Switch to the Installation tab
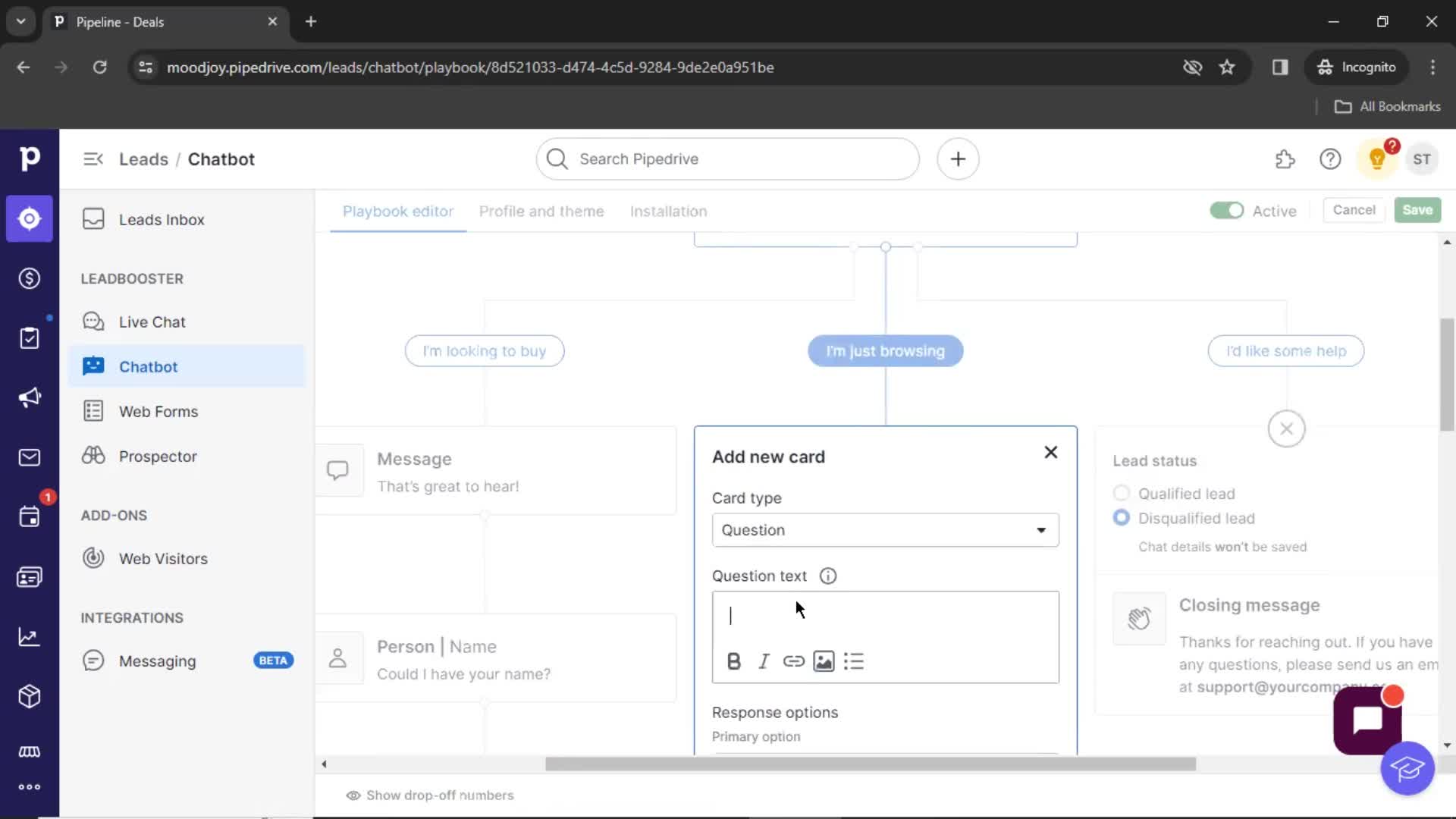1456x819 pixels. tap(669, 211)
